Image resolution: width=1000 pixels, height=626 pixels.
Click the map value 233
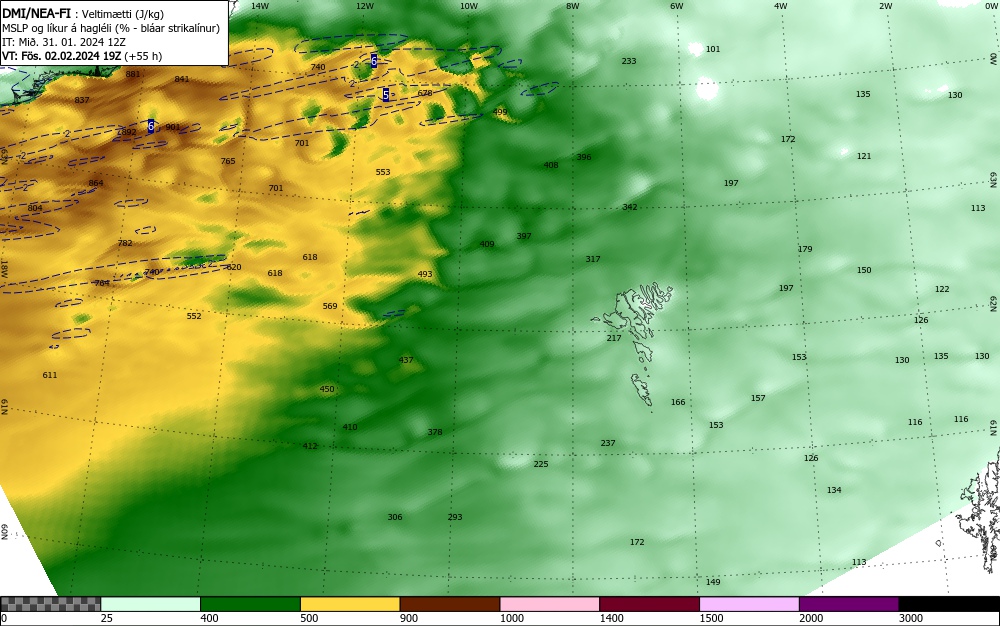click(x=629, y=61)
